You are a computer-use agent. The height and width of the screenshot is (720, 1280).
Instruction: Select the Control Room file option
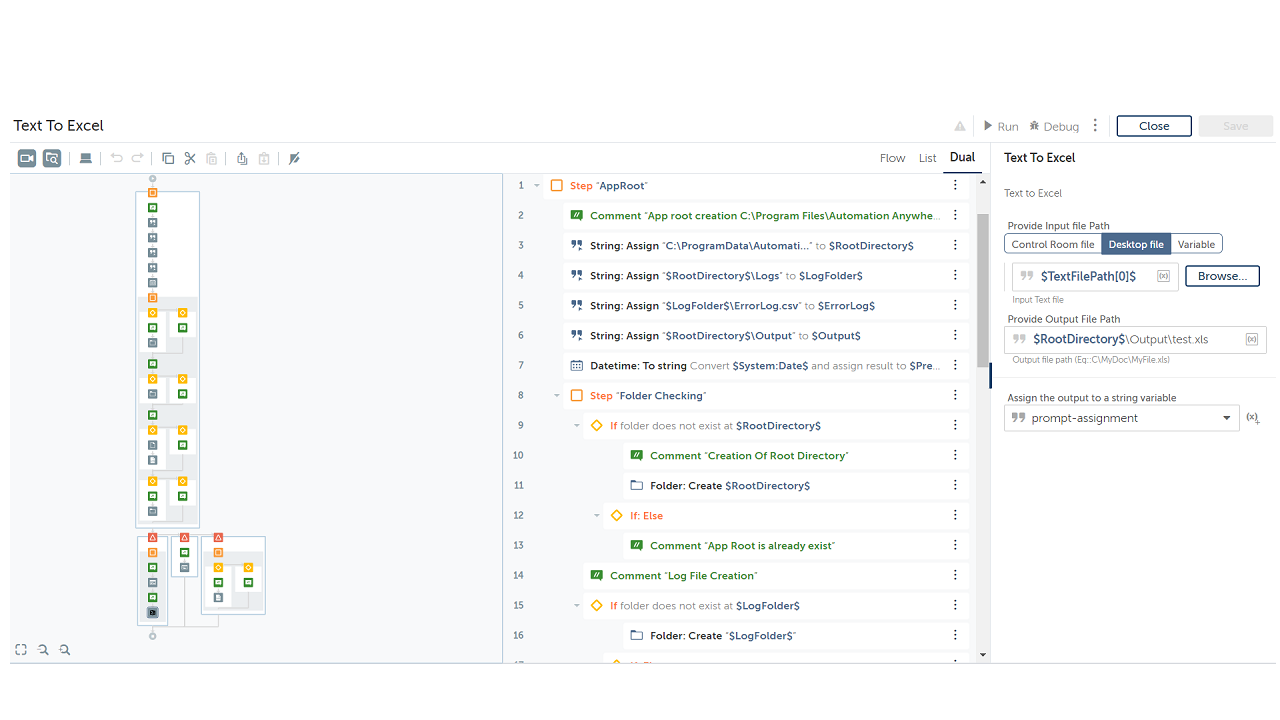coord(1052,244)
